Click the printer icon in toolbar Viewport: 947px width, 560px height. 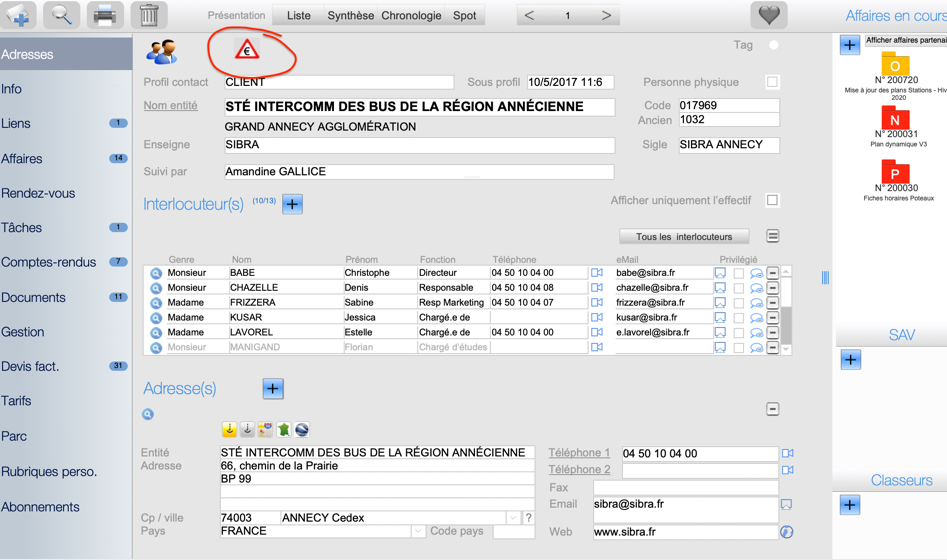(105, 15)
